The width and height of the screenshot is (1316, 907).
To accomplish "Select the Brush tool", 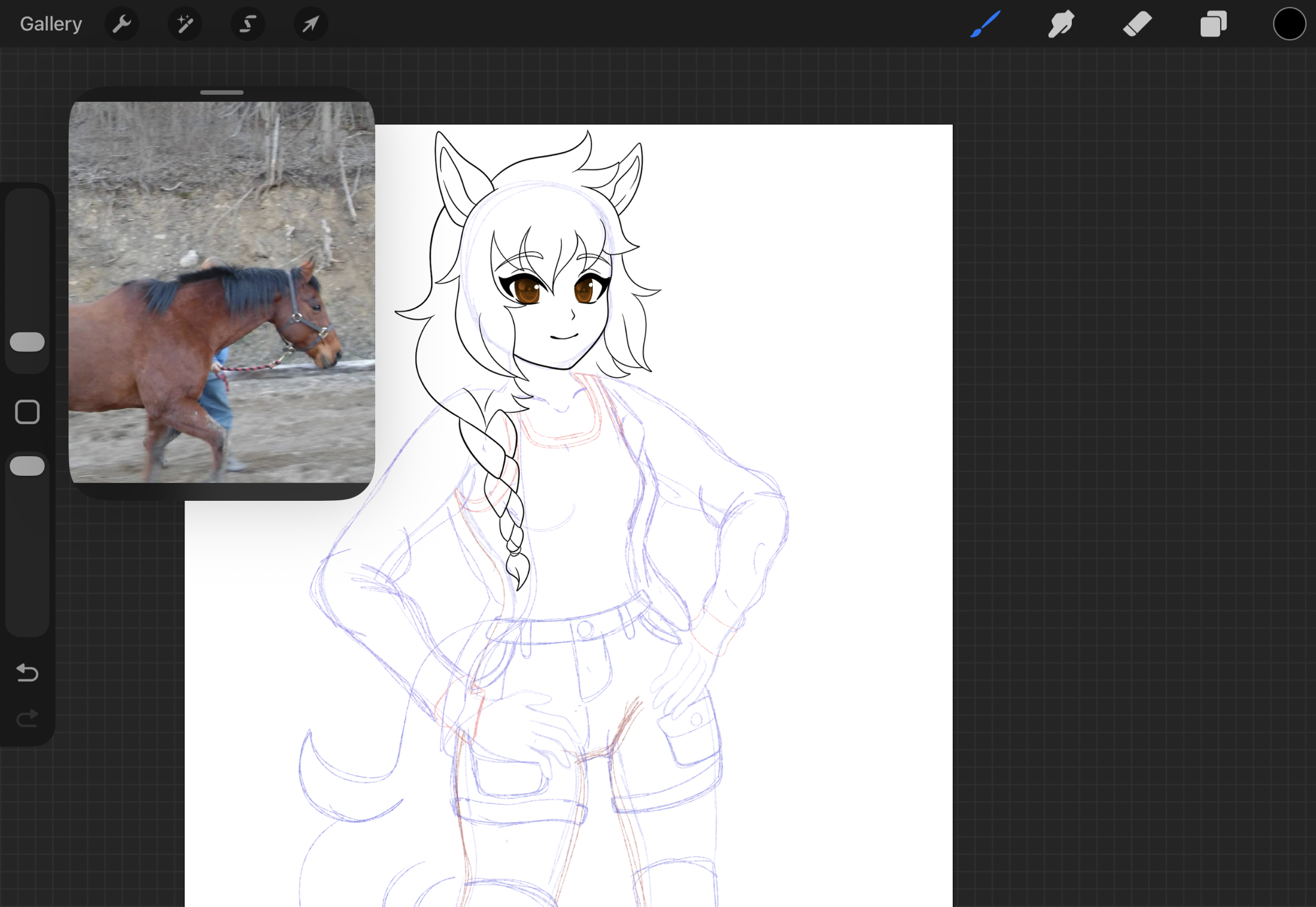I will click(985, 24).
